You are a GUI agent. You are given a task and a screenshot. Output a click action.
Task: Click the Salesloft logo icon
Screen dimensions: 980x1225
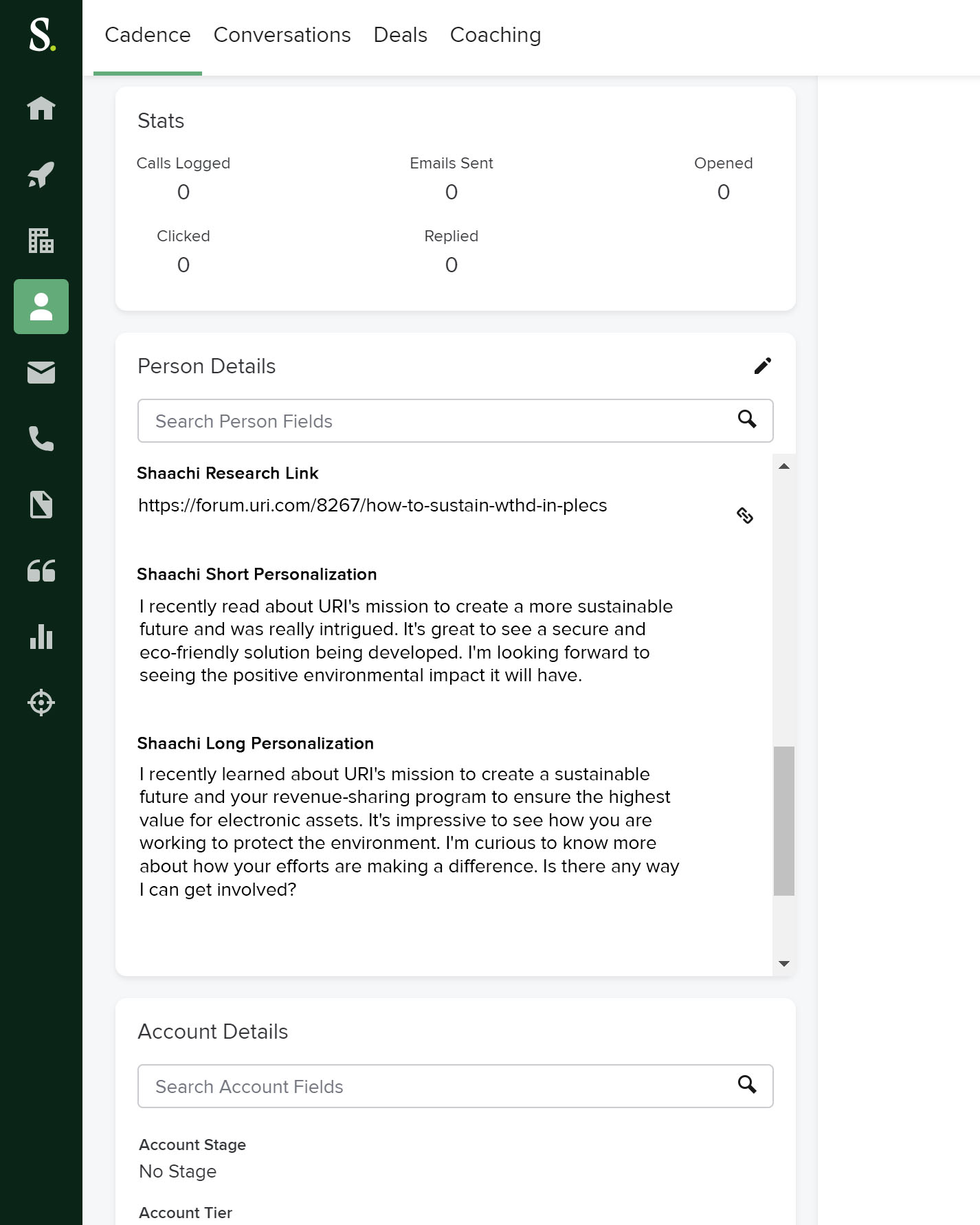tap(41, 35)
